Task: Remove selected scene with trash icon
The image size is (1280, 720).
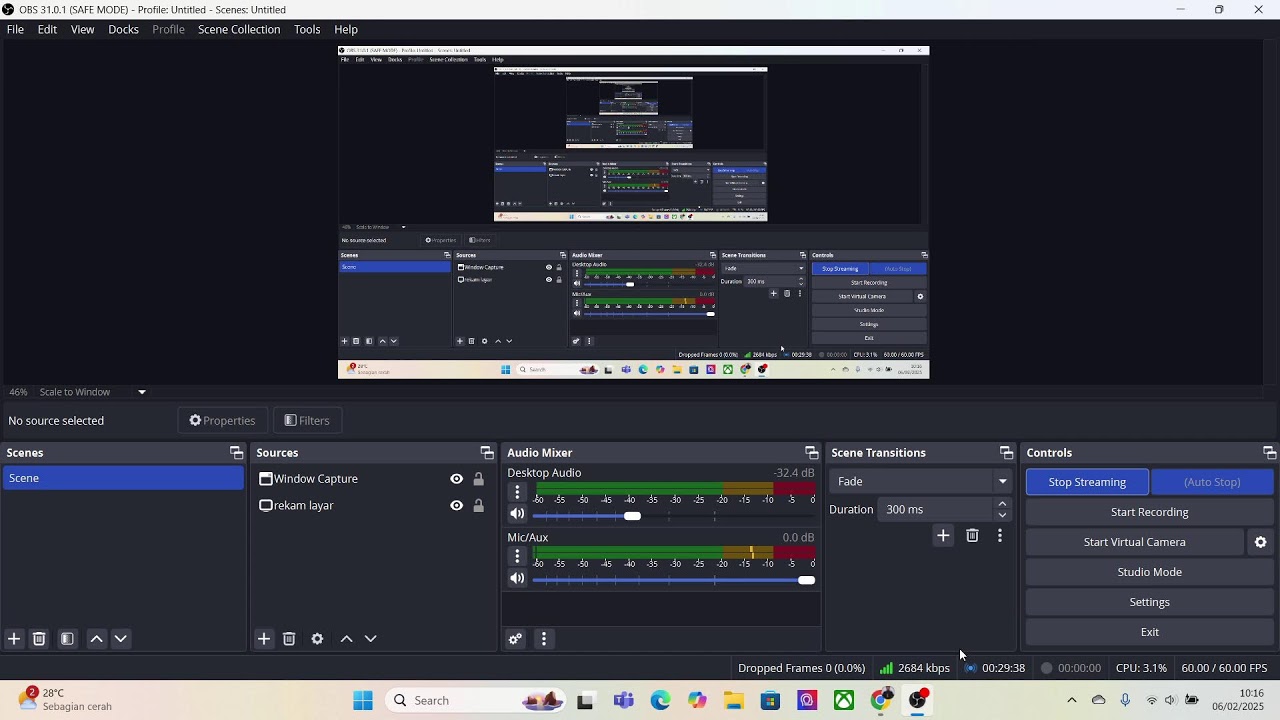Action: pos(39,639)
